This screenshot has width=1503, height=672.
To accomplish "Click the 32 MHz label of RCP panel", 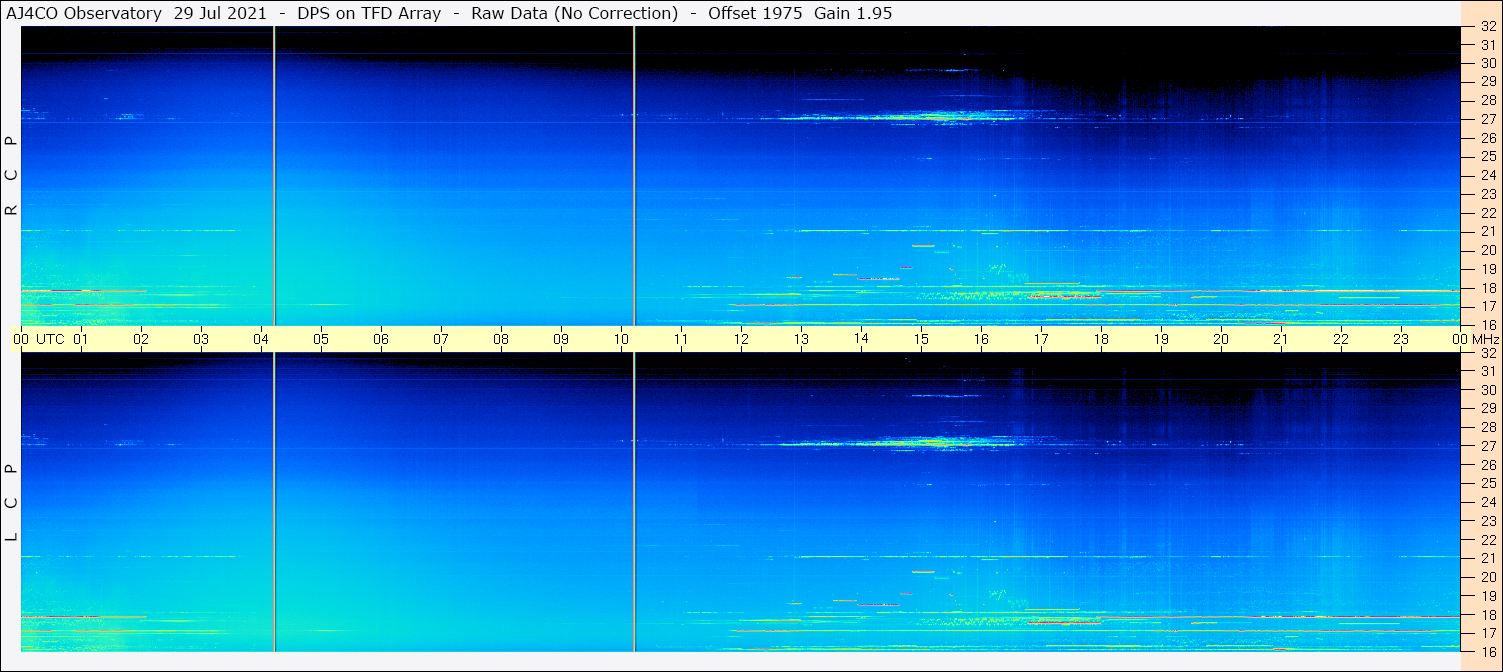I will pyautogui.click(x=1487, y=27).
